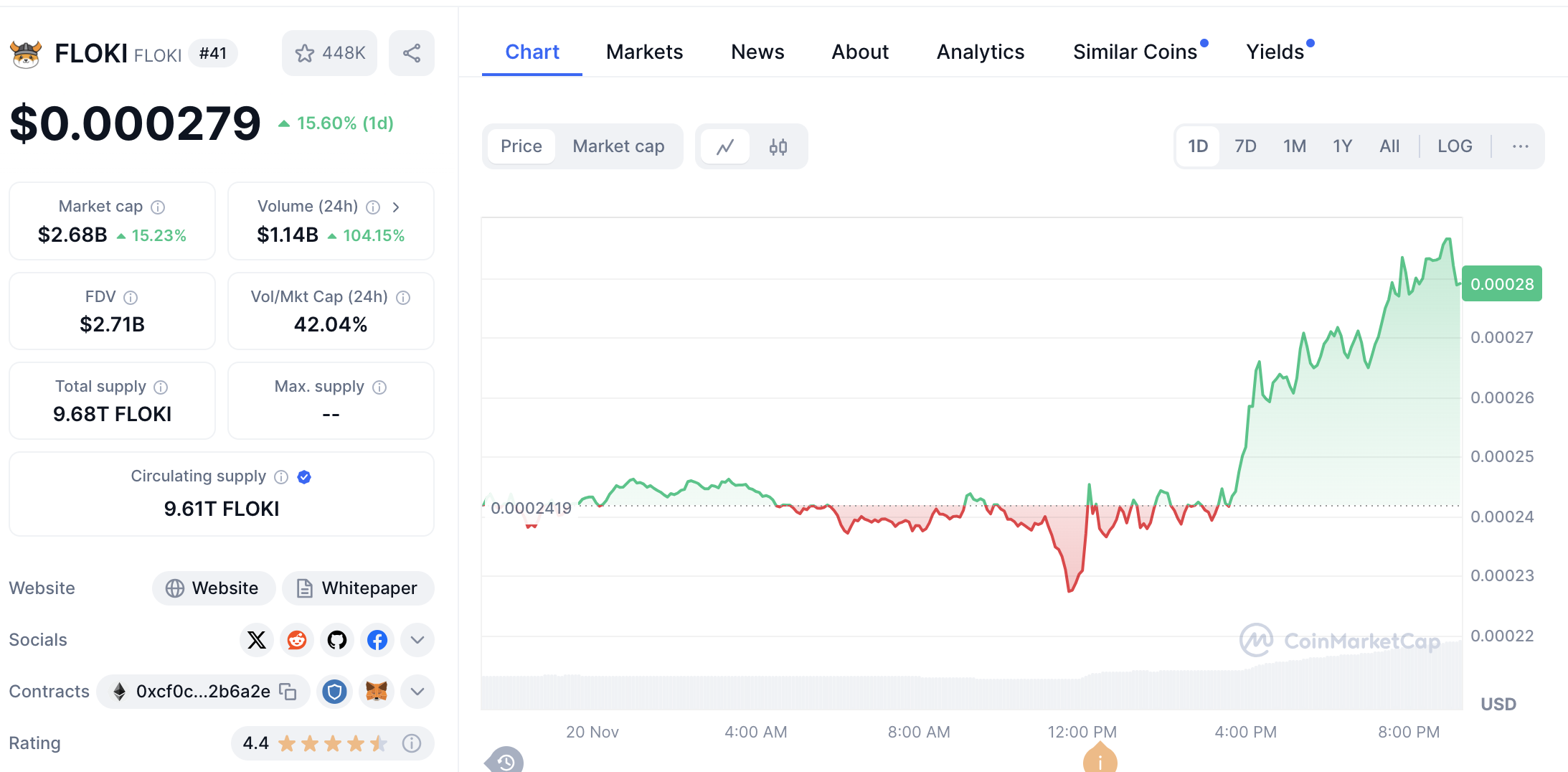
Task: Expand more contracts dropdown
Action: coord(417,692)
